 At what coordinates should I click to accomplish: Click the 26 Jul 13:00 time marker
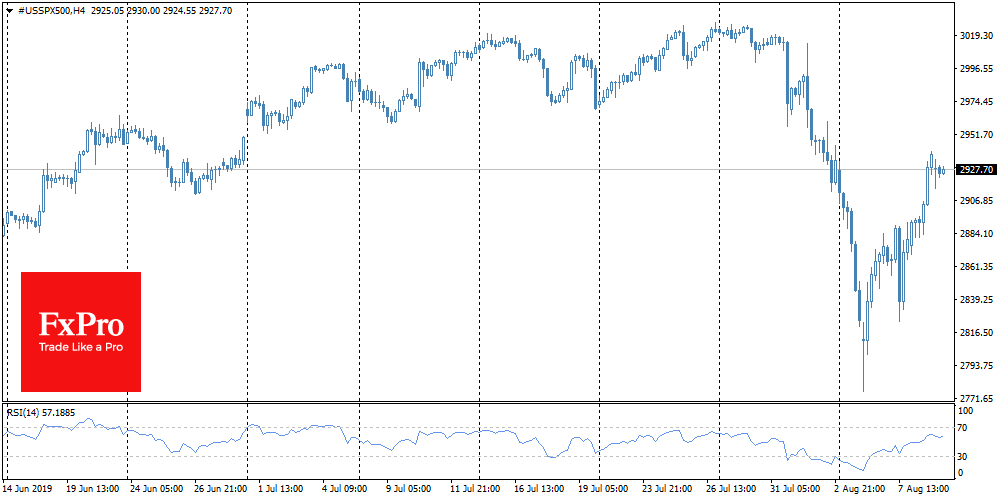729,490
